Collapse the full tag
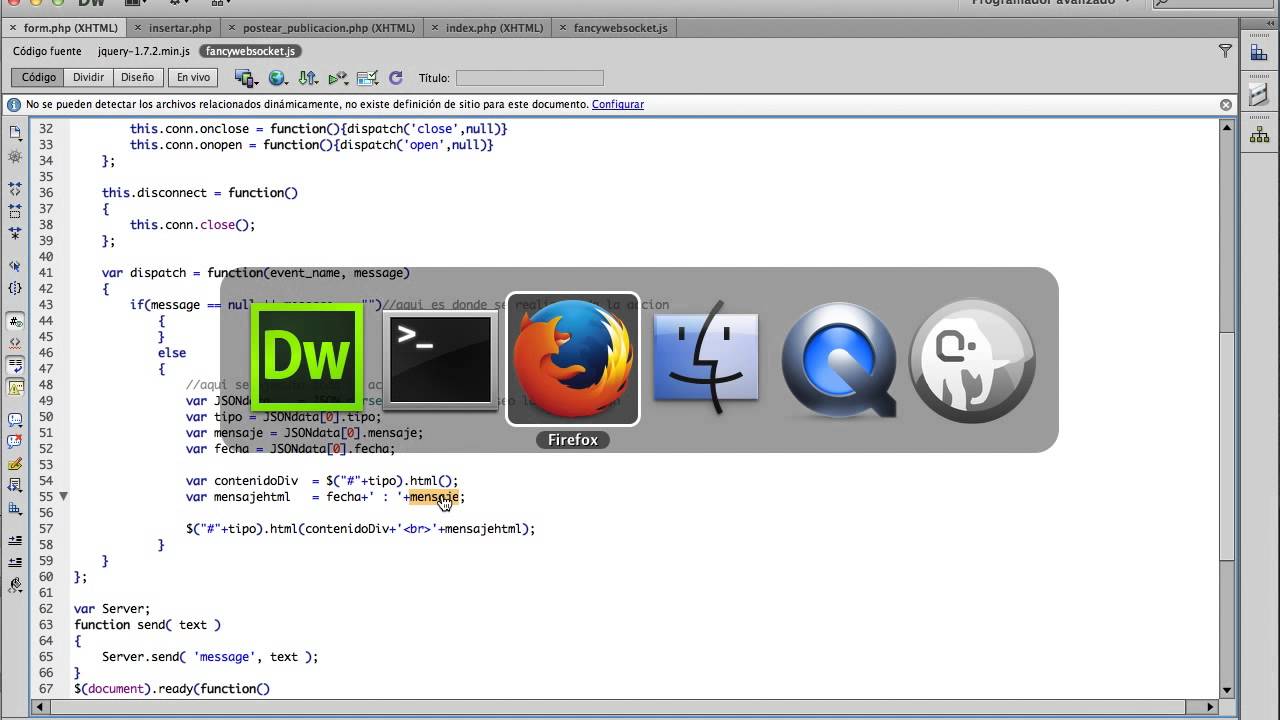The height and width of the screenshot is (720, 1280). [15, 188]
